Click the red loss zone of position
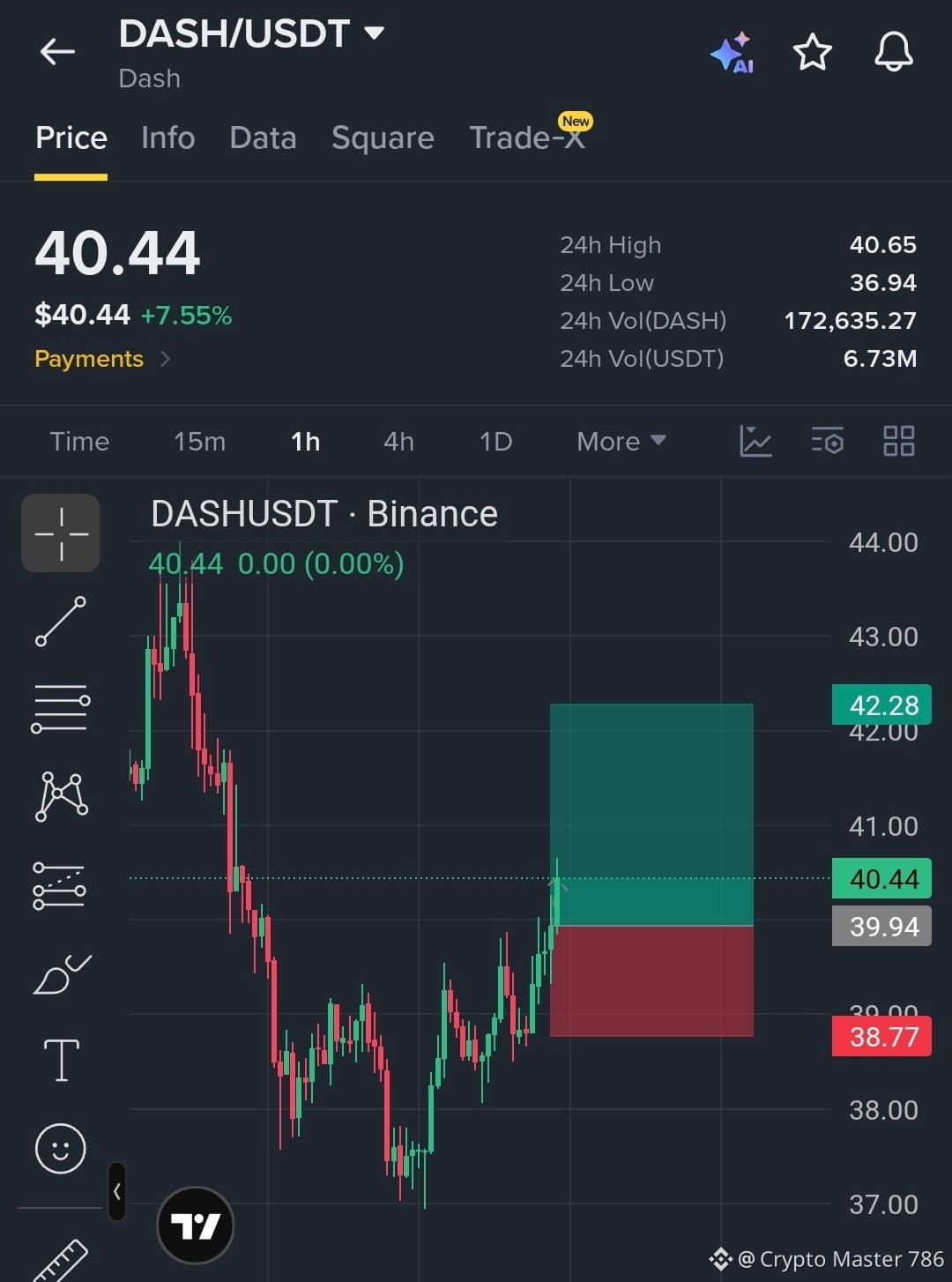Screen dimensions: 952x1282 [651, 981]
